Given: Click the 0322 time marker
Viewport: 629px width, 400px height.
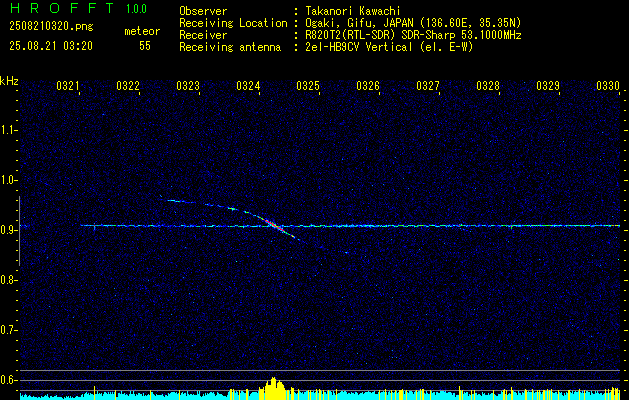Looking at the screenshot, I should point(128,85).
